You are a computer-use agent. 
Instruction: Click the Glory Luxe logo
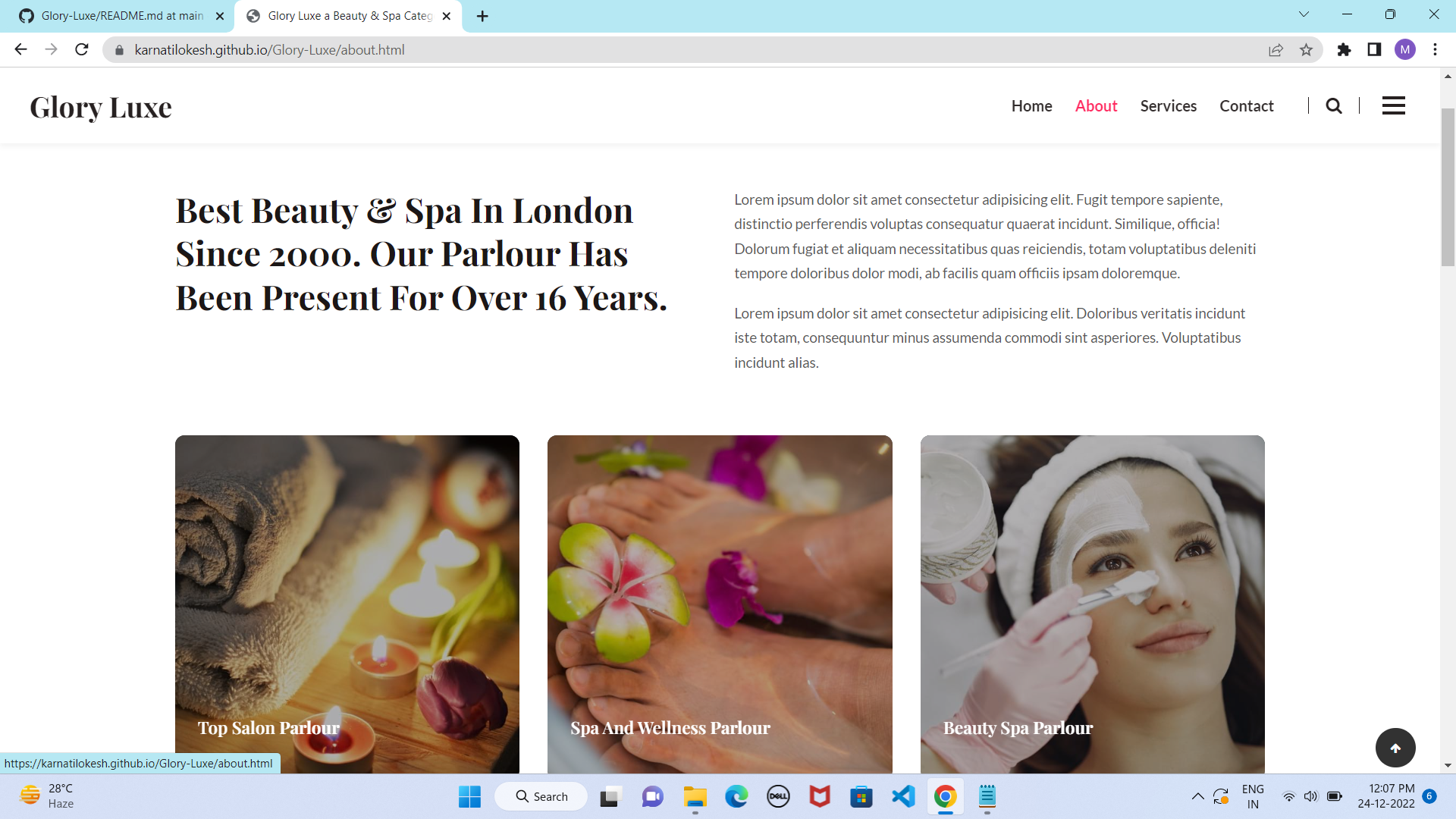(101, 108)
